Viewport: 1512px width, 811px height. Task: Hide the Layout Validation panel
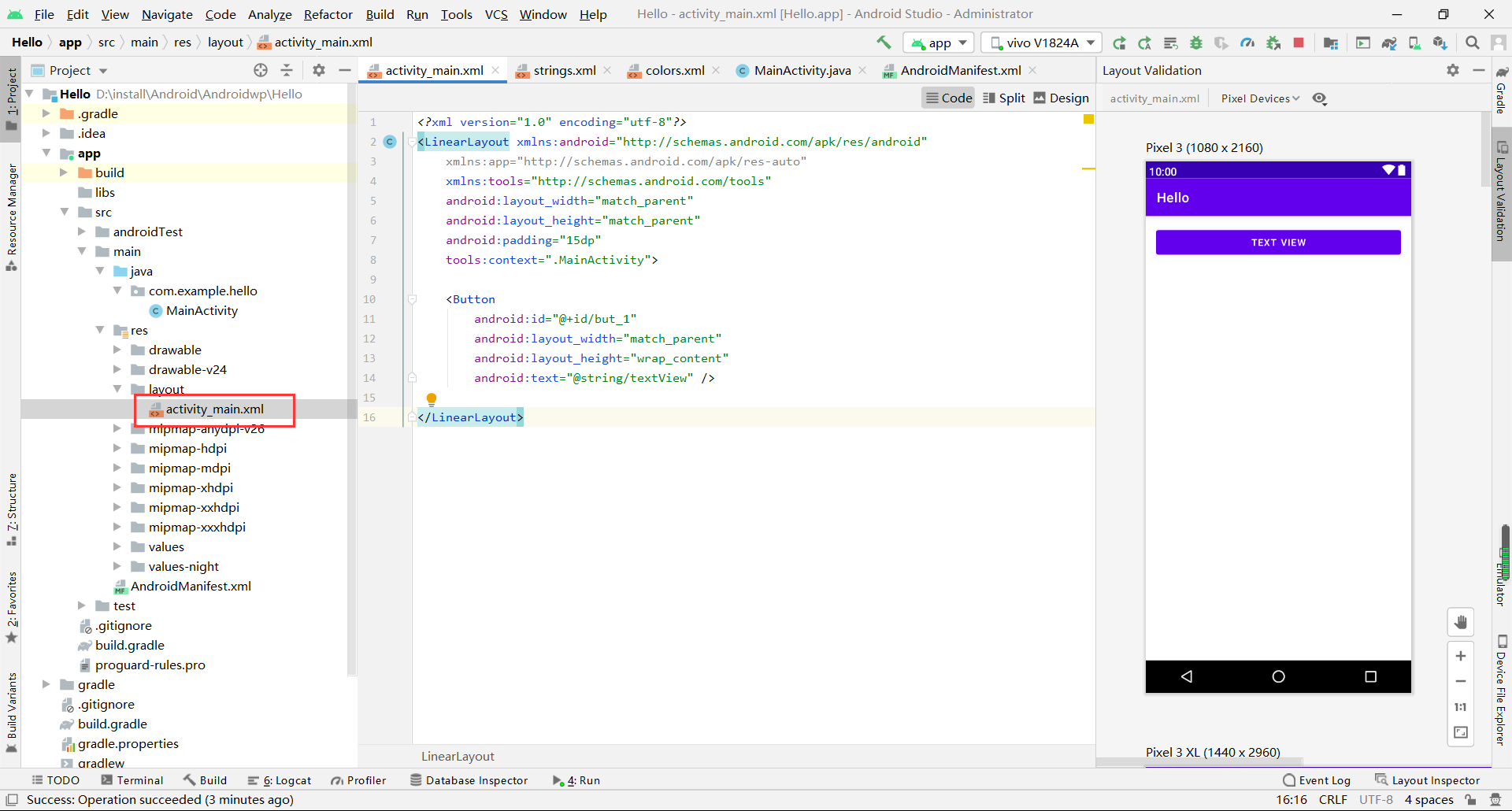[1479, 70]
